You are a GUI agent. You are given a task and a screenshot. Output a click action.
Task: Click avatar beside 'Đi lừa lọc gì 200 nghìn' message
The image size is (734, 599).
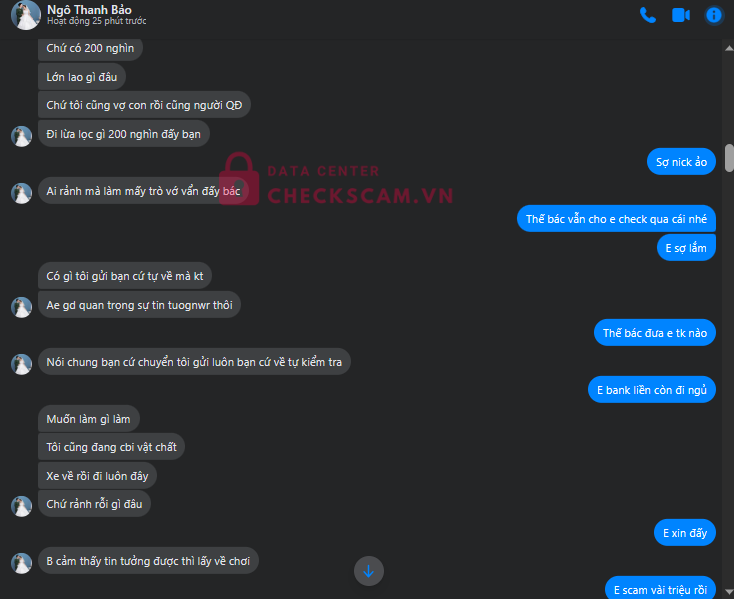[22, 136]
